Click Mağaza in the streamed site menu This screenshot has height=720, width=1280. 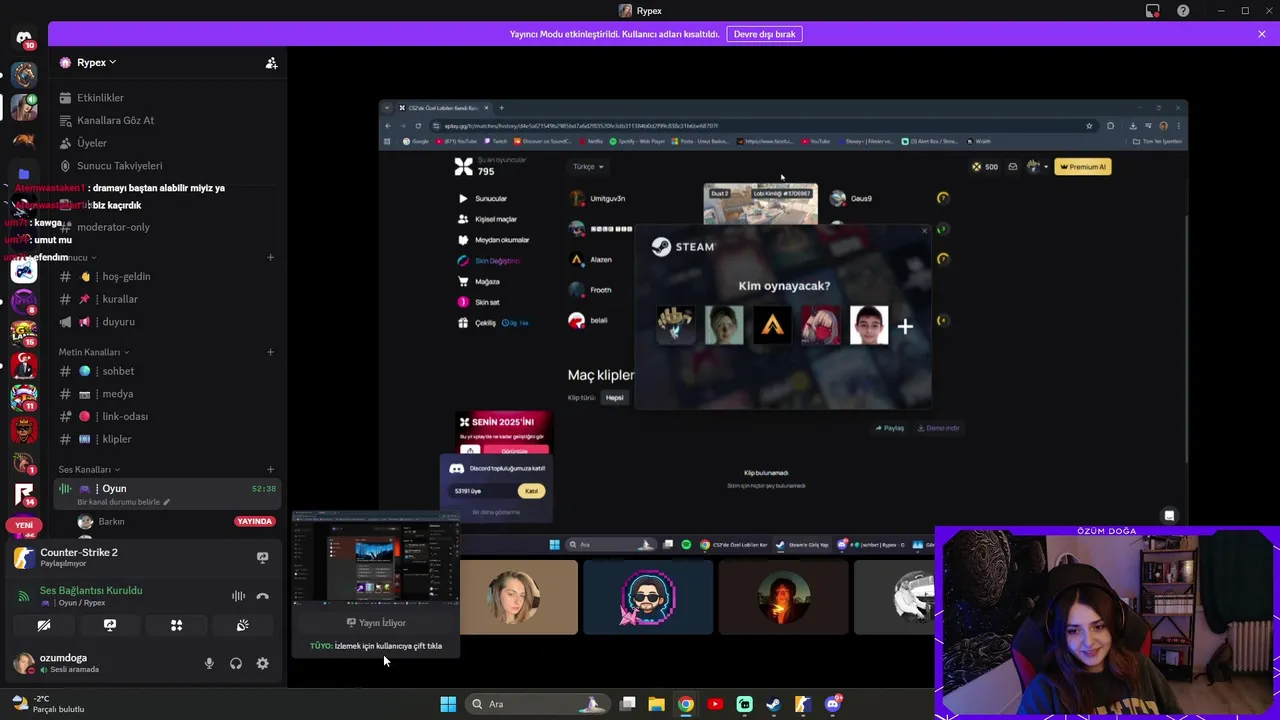[479, 281]
